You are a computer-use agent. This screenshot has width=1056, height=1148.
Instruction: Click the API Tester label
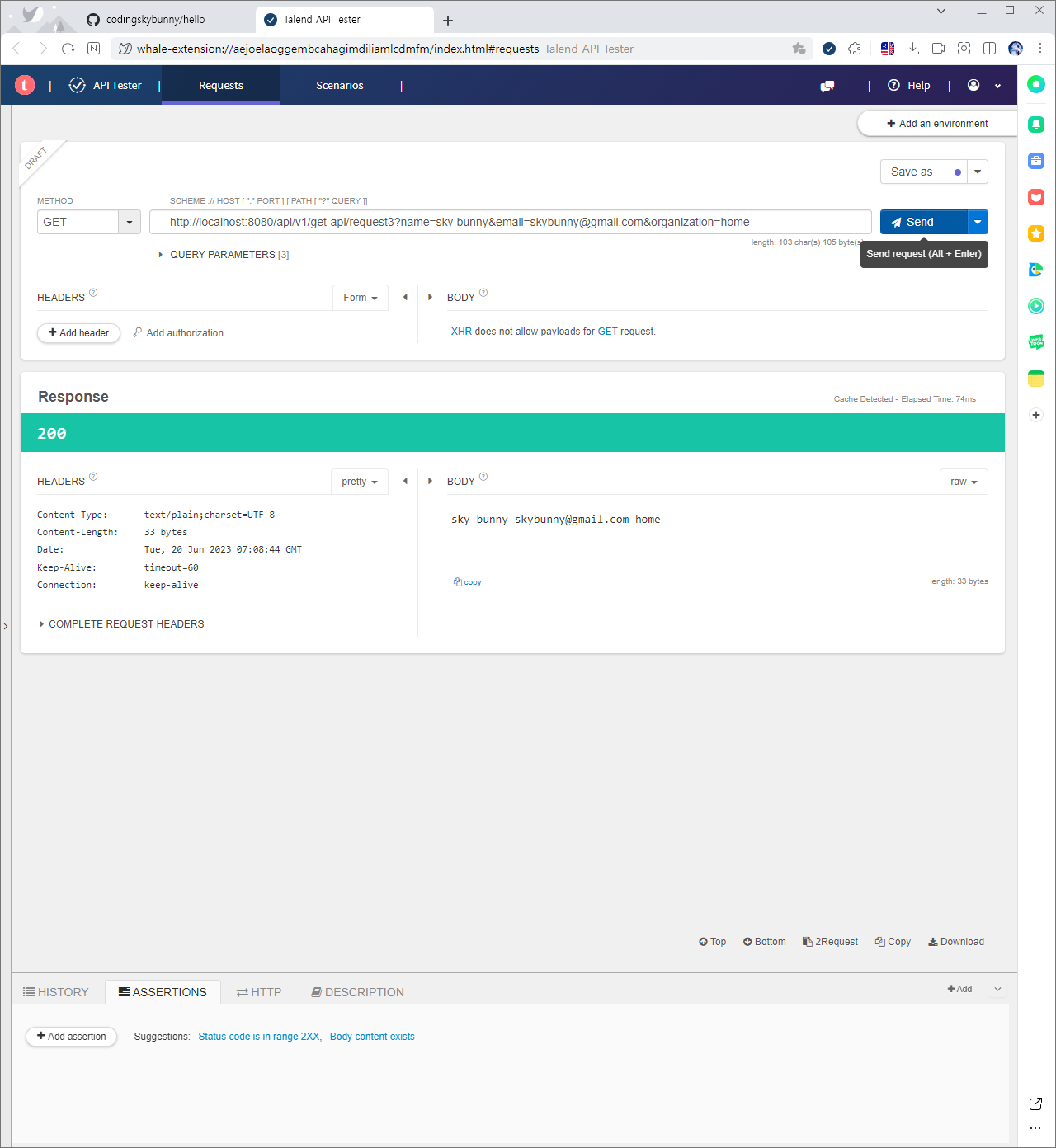(117, 86)
